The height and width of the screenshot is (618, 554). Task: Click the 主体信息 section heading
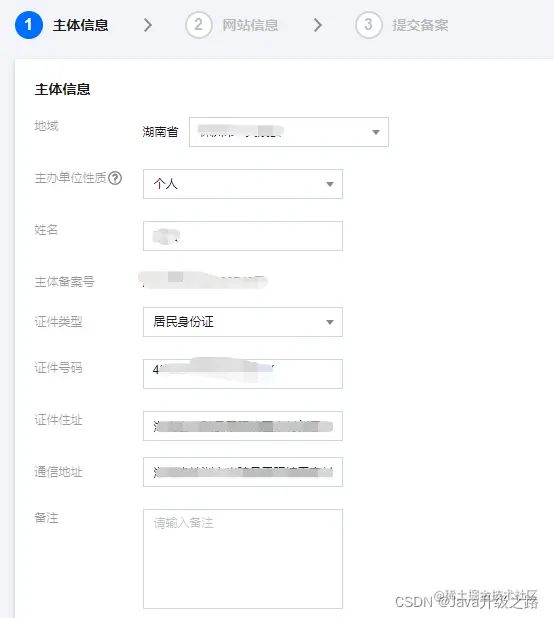pyautogui.click(x=63, y=89)
